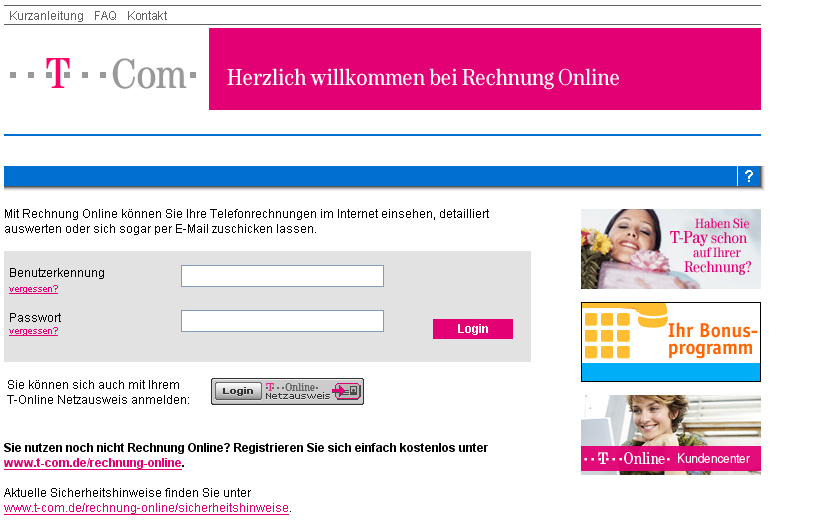Open www.t-com.de/rechnung-online registration link
Screen dimensions: 831x524
click(x=93, y=463)
